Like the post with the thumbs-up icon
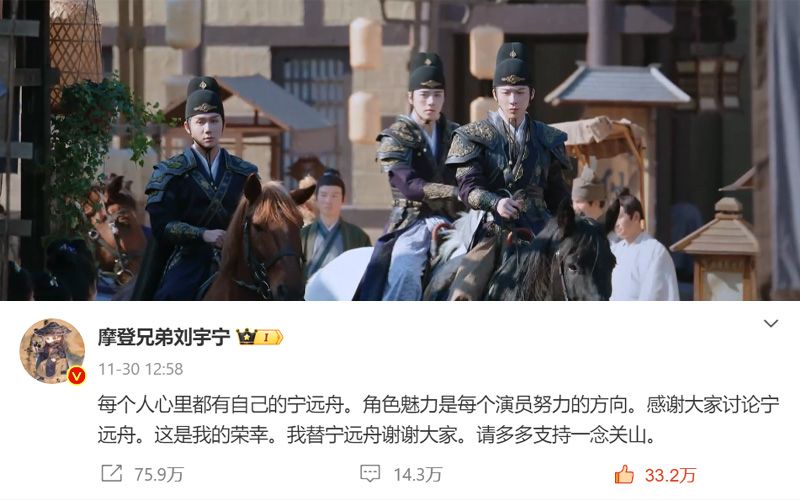The width and height of the screenshot is (800, 500). point(624,474)
